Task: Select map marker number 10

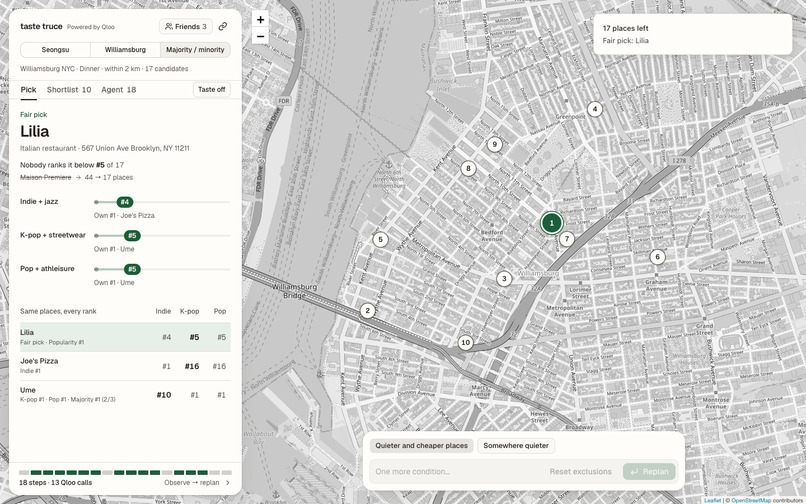Action: [465, 343]
